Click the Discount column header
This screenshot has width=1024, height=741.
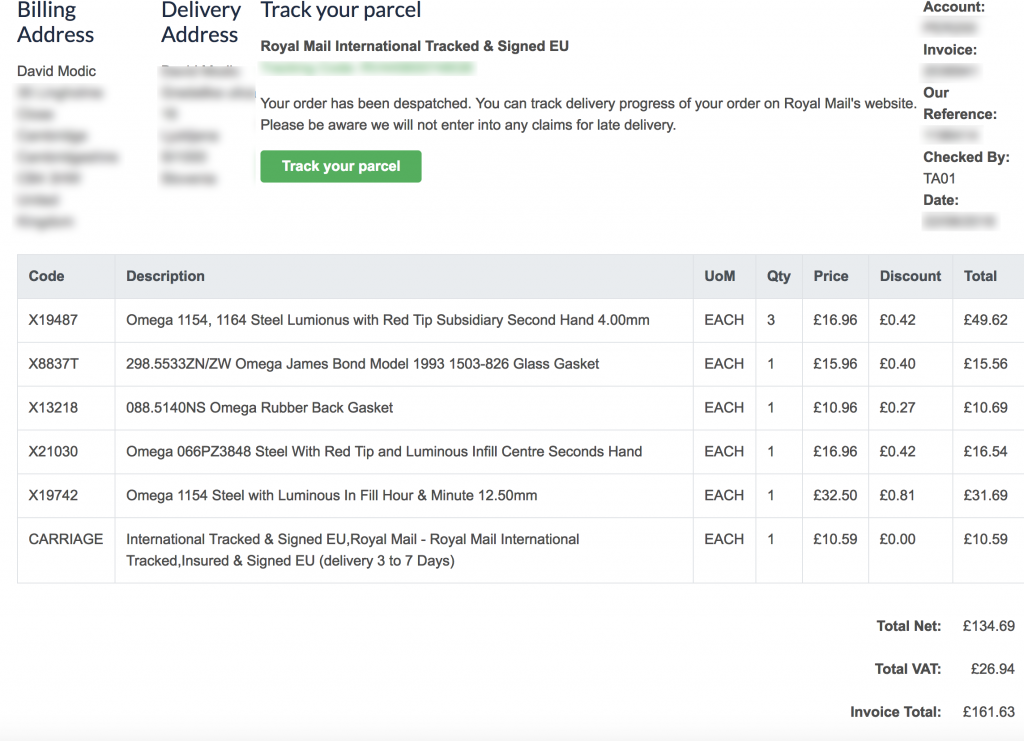(910, 276)
